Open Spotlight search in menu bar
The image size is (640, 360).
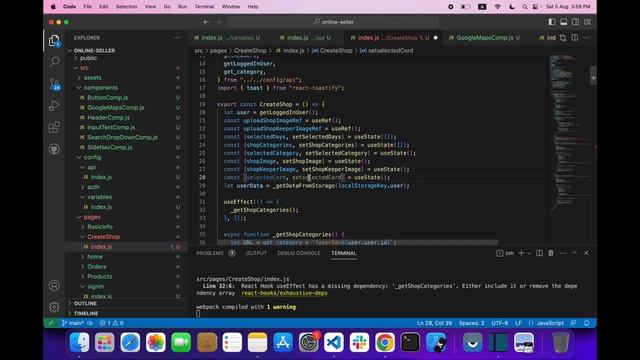524,7
